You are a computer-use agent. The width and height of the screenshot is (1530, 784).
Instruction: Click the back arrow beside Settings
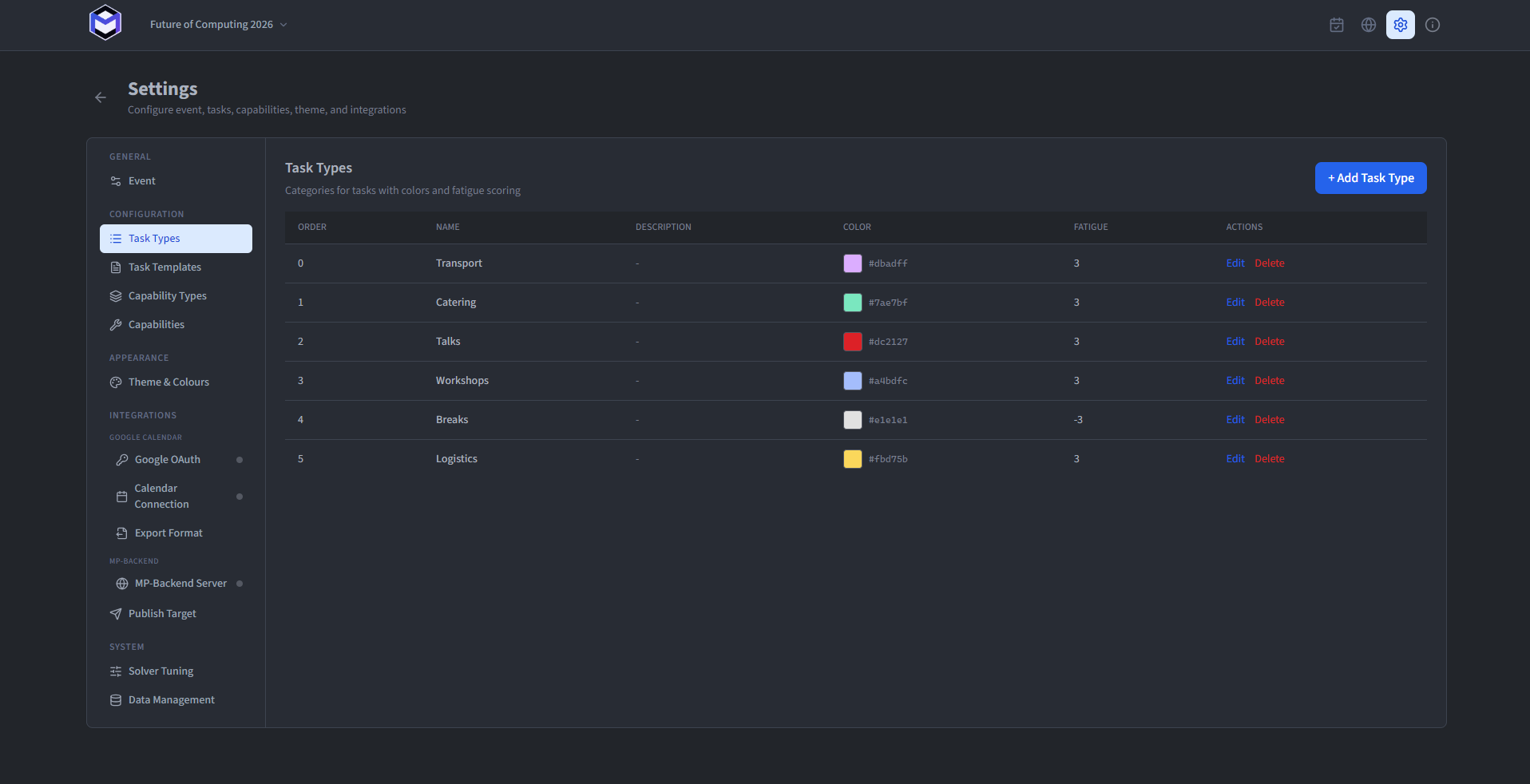pyautogui.click(x=101, y=97)
